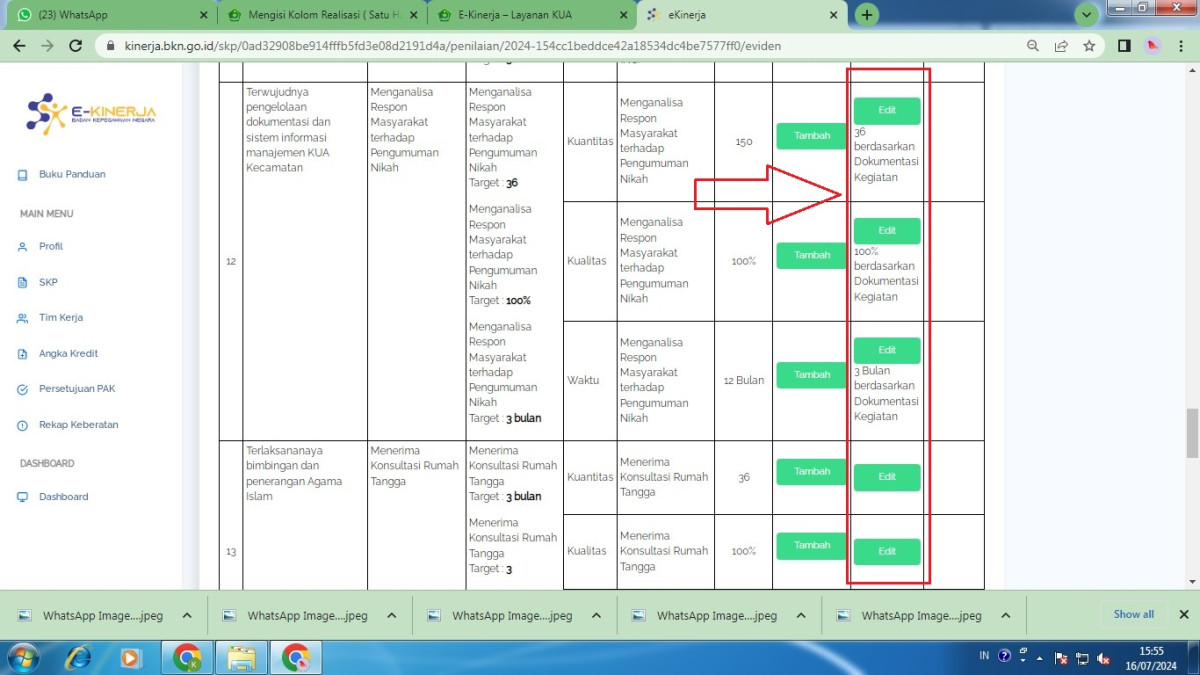This screenshot has height=675, width=1200.
Task: Click Tambah in Menganalisa Respon Kualitas row
Action: 812,256
